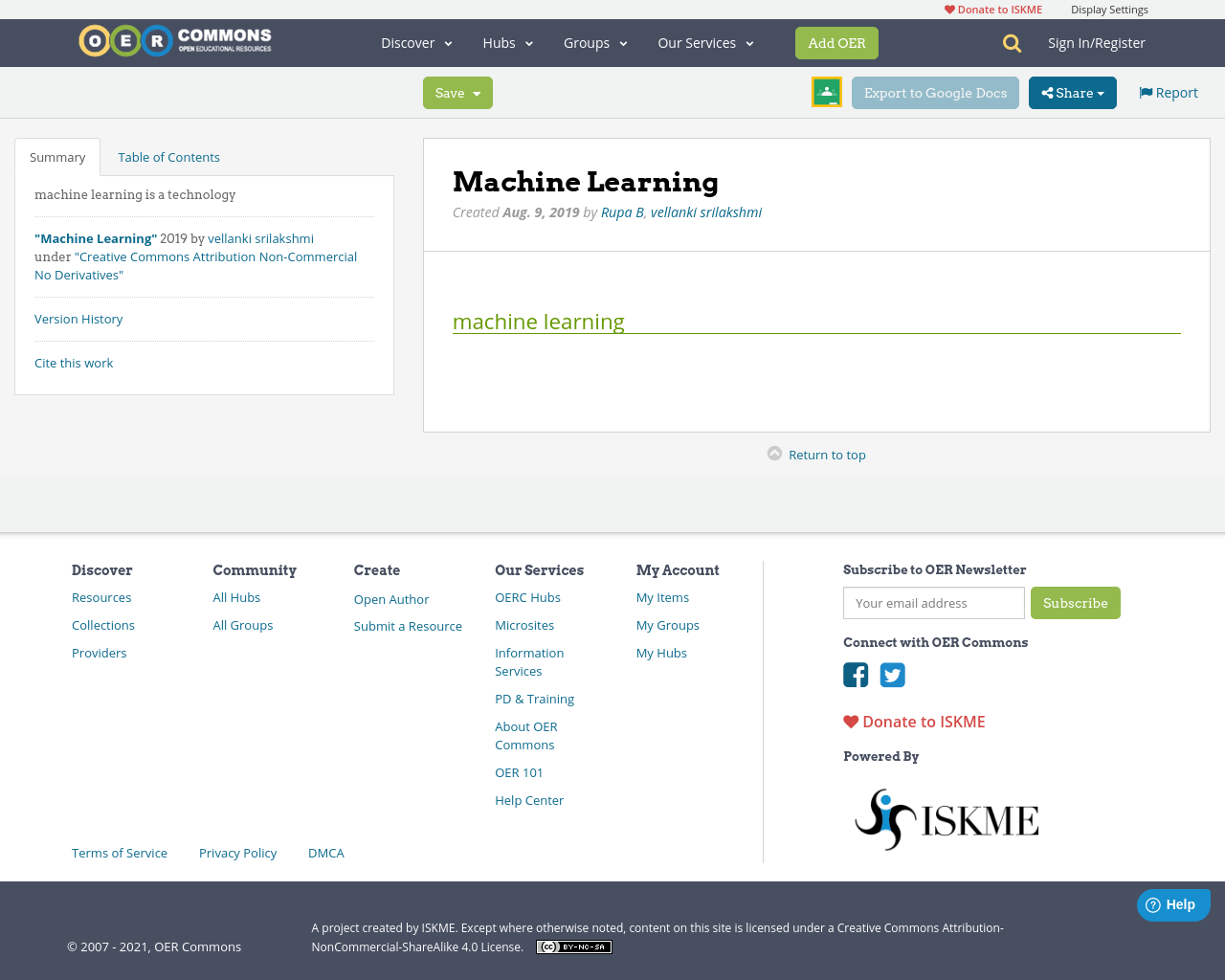1225x980 pixels.
Task: Click the OER Commons logo
Action: [x=175, y=41]
